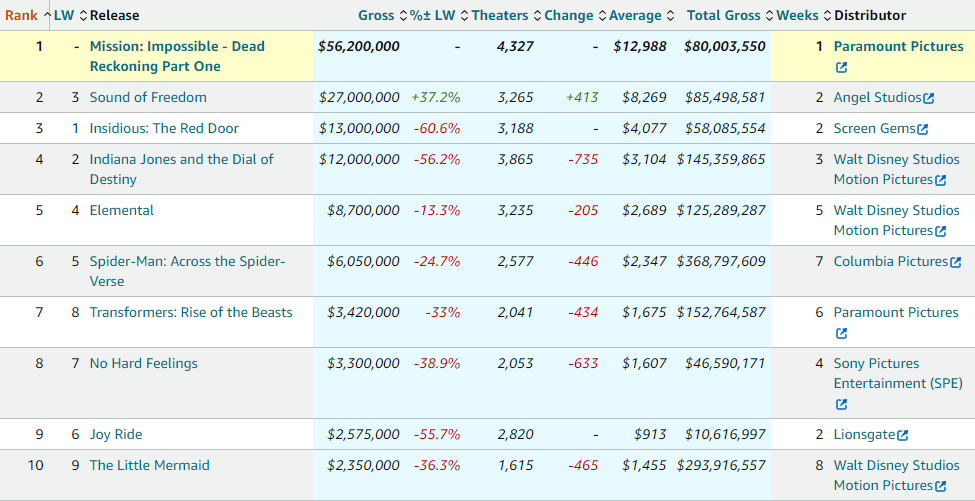
Task: Sort table by Rank column
Action: [21, 15]
